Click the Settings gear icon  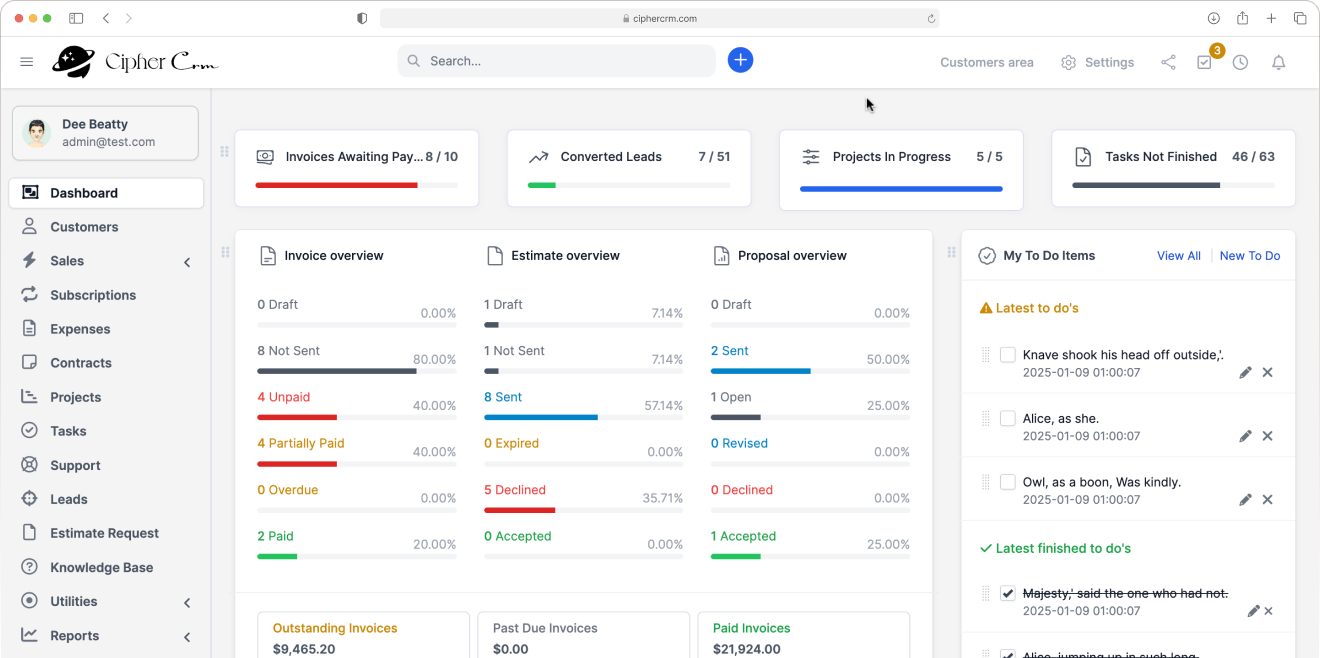1068,62
